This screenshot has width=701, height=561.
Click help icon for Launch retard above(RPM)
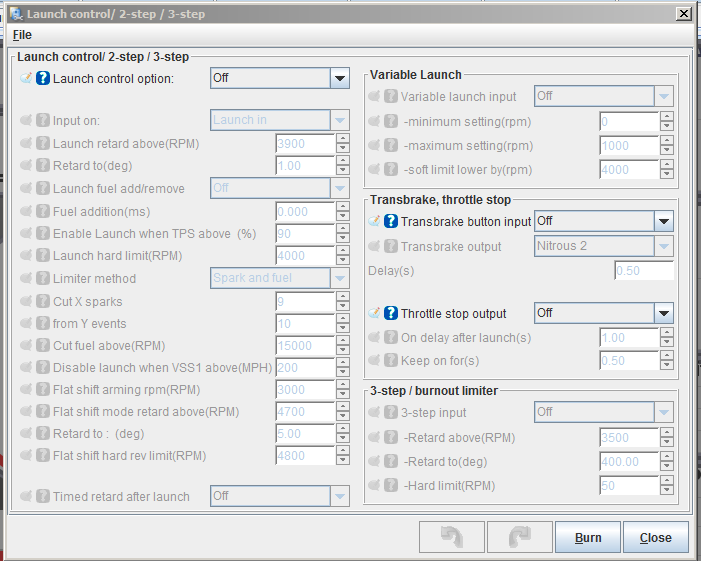[x=43, y=143]
